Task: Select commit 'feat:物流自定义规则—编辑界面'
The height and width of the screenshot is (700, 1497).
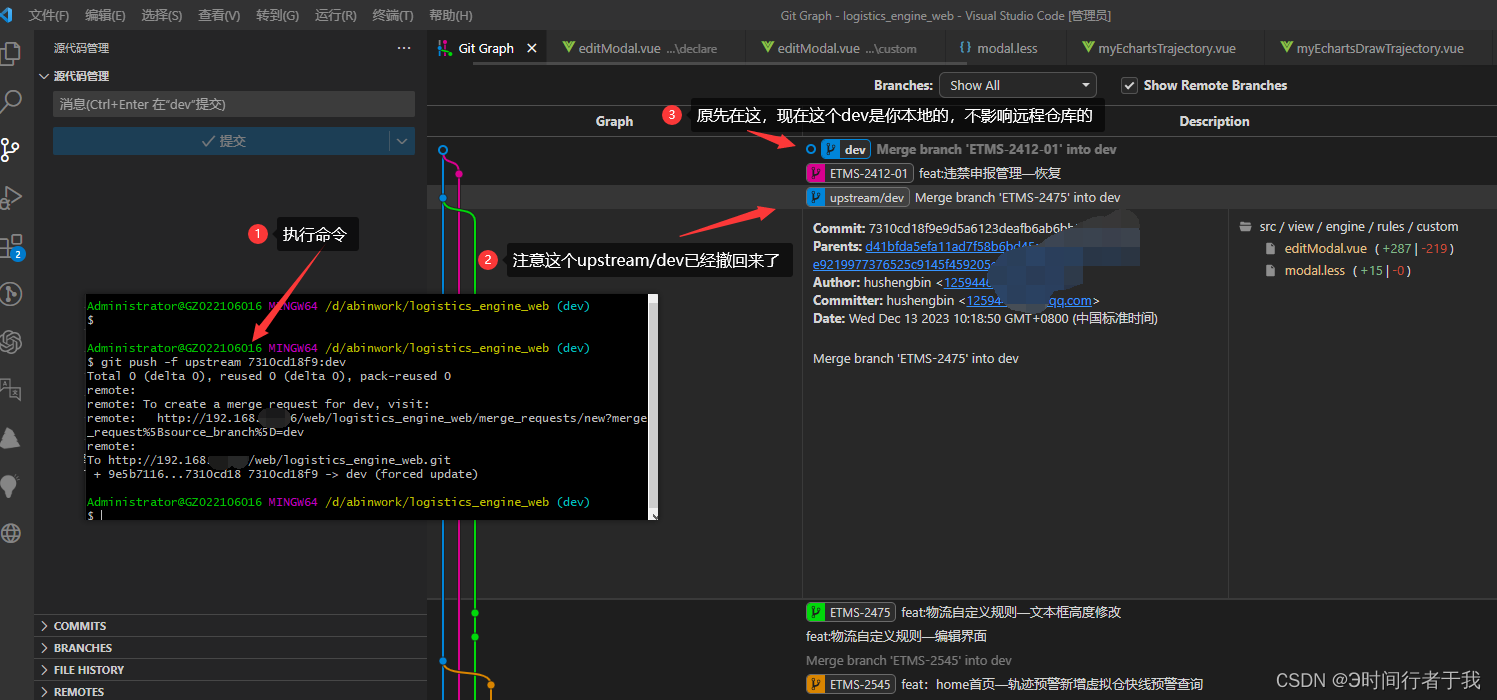Action: click(x=896, y=636)
